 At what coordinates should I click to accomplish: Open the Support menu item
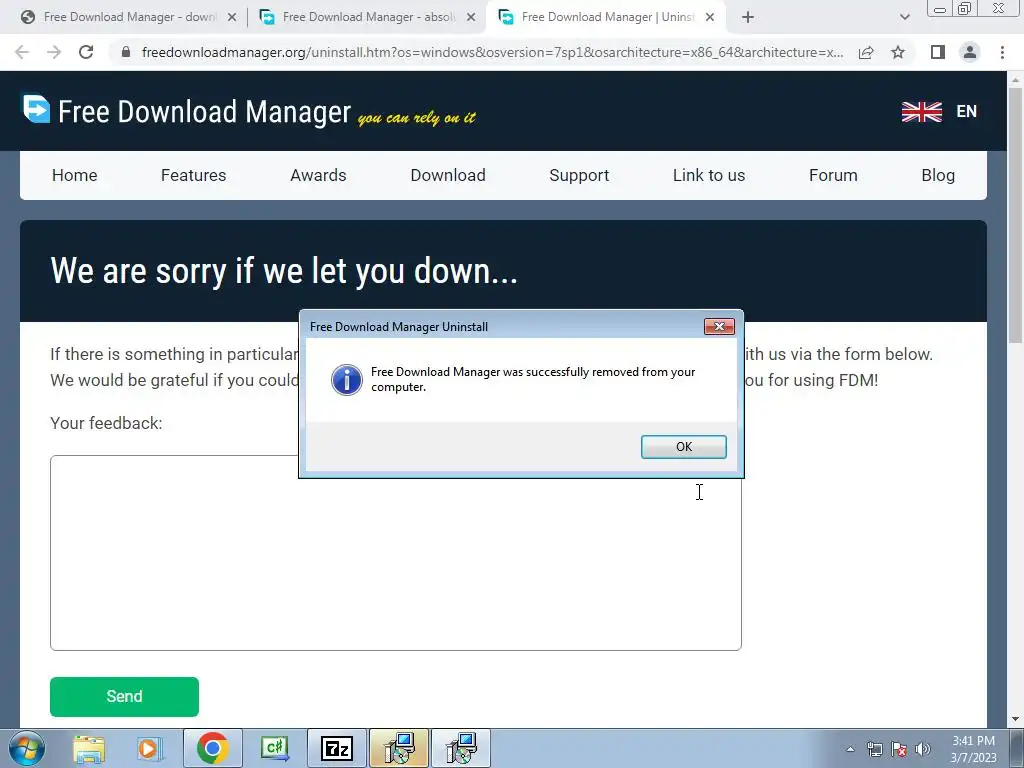pos(579,175)
